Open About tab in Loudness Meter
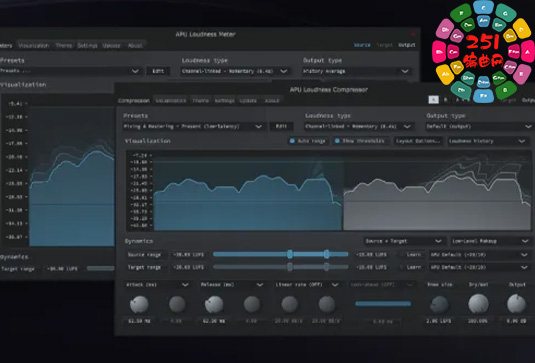The height and width of the screenshot is (363, 535). pos(135,45)
